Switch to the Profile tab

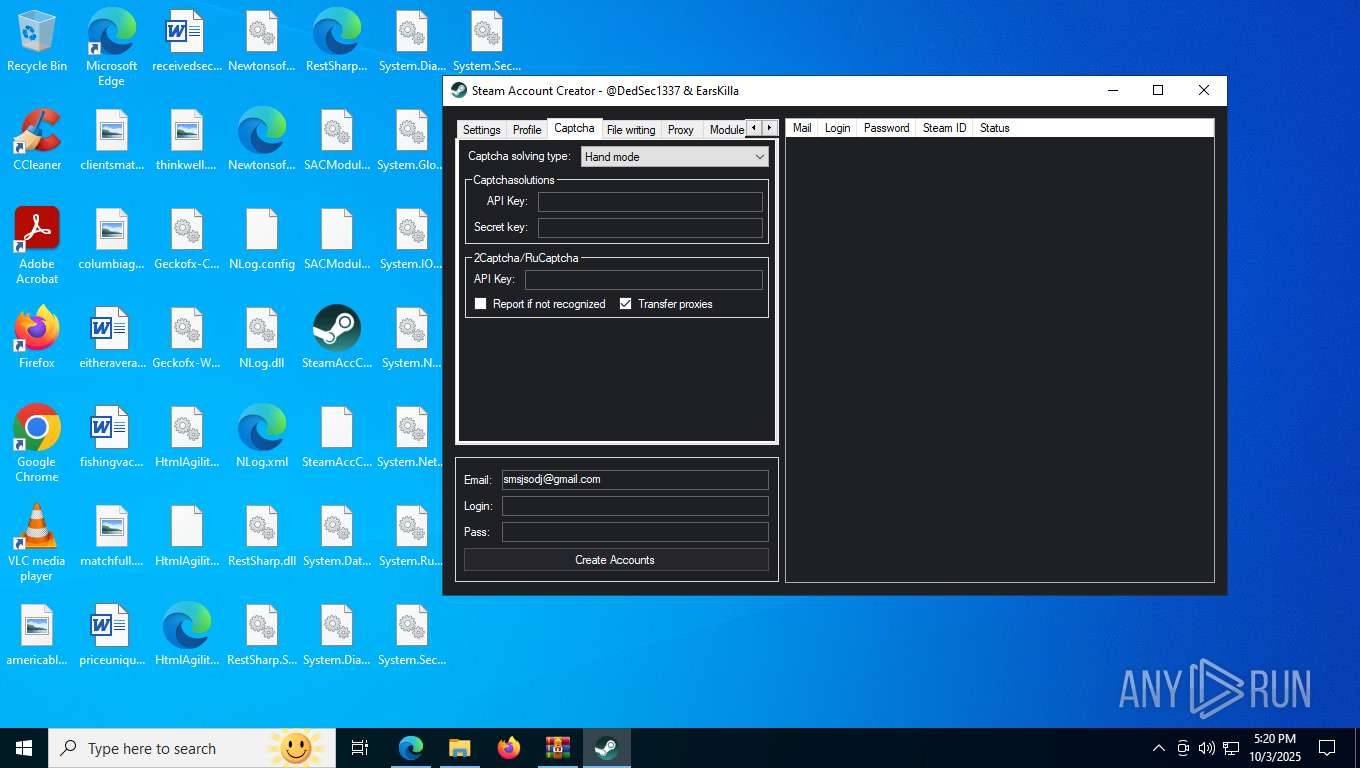tap(527, 130)
